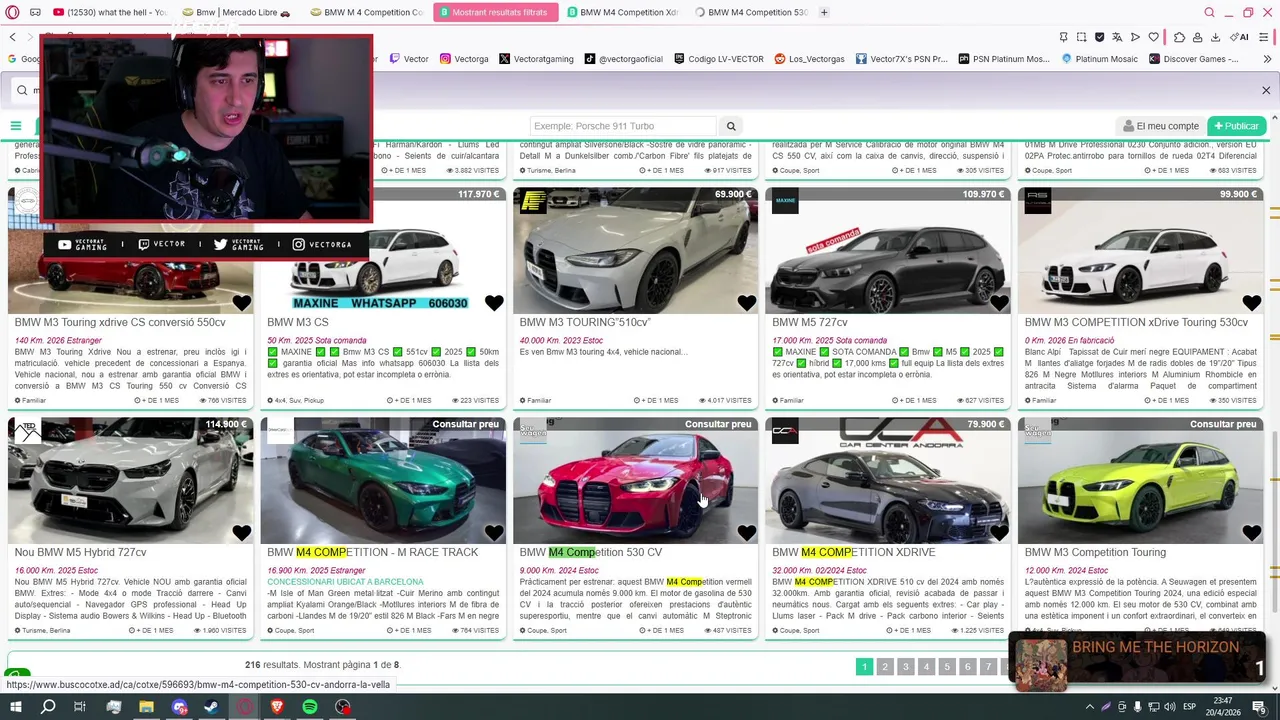
Task: Favorite the BMW M3 Touring xdrive CS heart
Action: click(x=241, y=303)
